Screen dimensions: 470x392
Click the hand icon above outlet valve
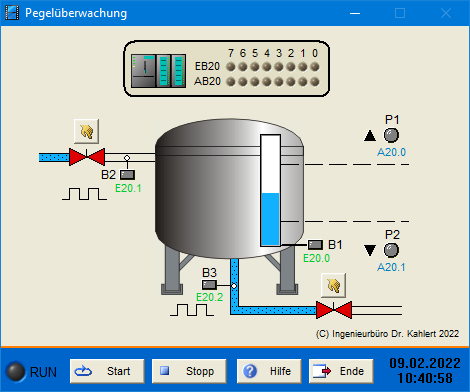coord(333,285)
